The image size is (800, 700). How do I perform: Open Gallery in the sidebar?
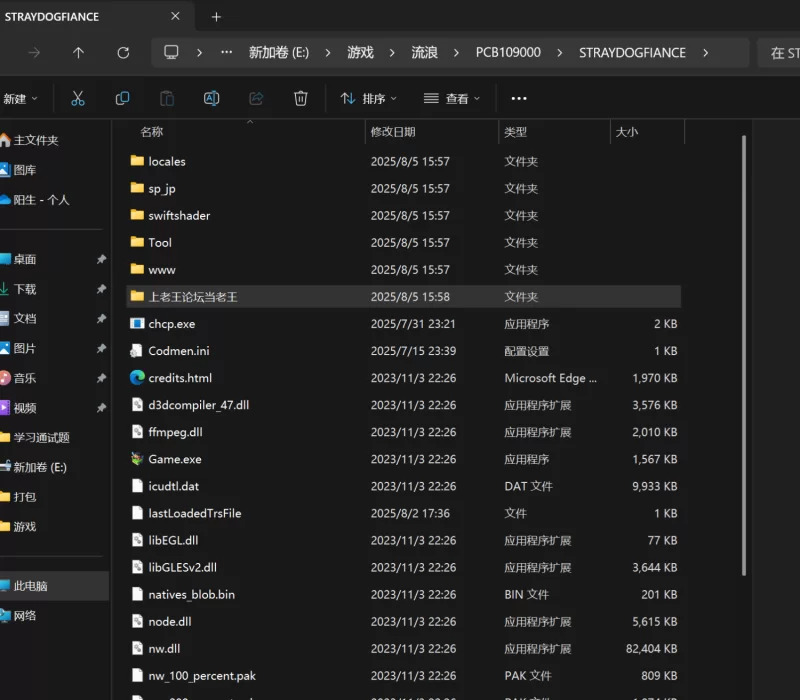(x=19, y=169)
